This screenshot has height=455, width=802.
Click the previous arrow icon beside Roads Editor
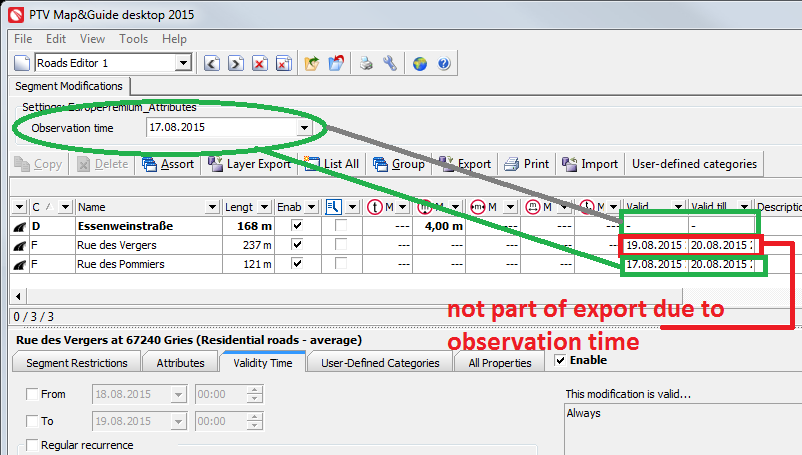(x=212, y=63)
